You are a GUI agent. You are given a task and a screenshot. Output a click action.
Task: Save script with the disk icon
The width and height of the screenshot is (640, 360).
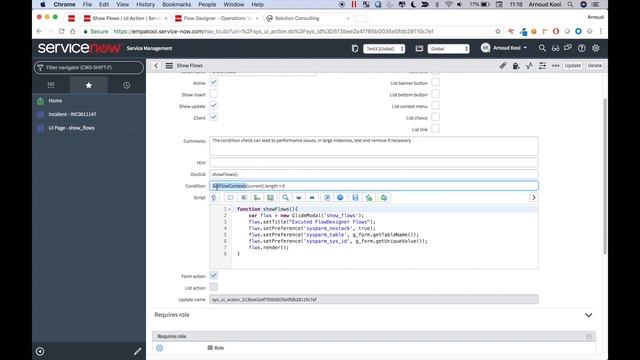(x=355, y=198)
